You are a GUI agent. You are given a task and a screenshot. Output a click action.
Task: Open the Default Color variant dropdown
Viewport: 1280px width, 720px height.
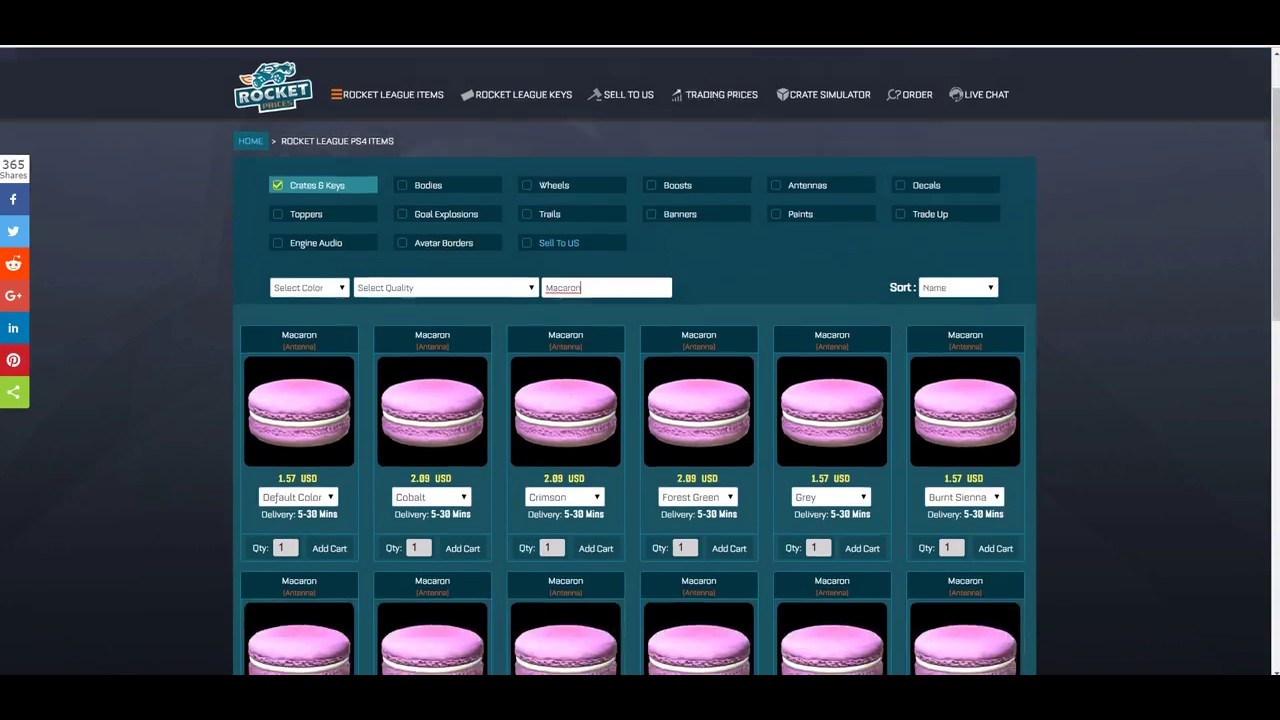coord(298,497)
